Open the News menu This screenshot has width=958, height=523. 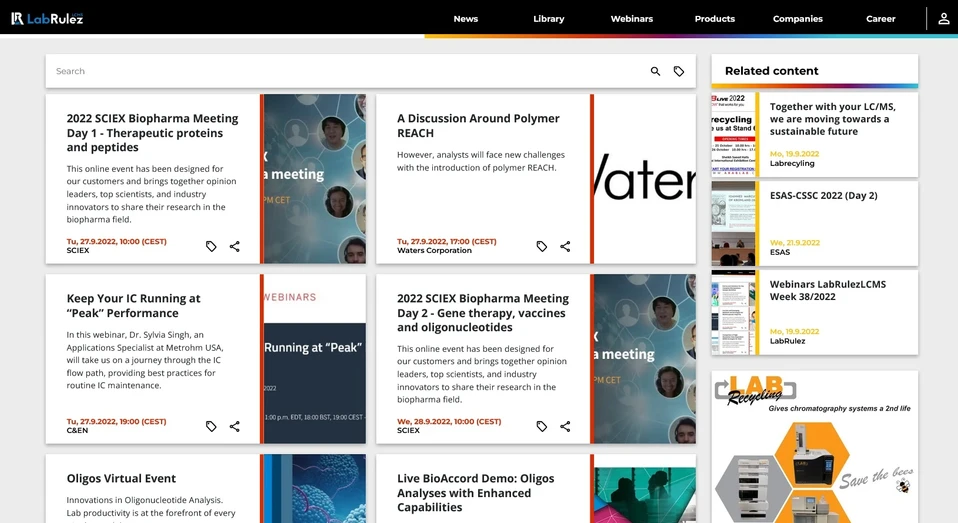click(466, 19)
